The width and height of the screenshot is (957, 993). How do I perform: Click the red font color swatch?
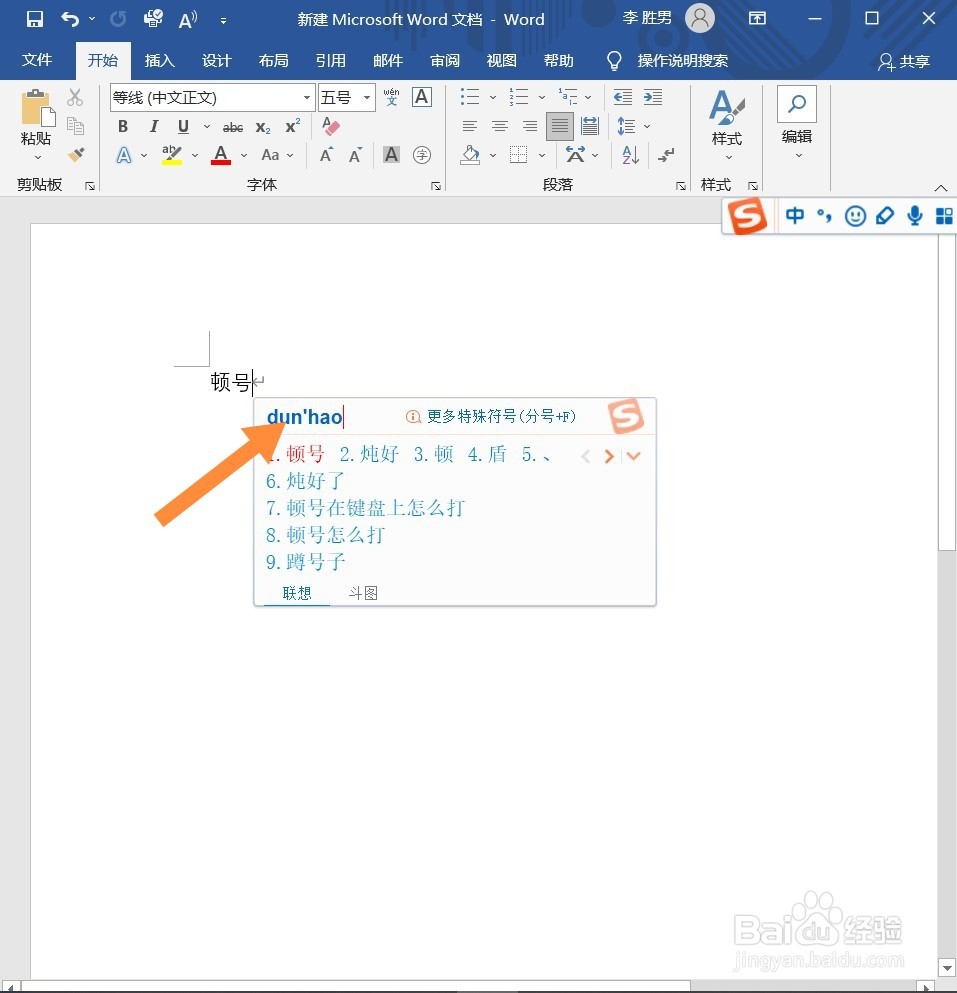220,155
